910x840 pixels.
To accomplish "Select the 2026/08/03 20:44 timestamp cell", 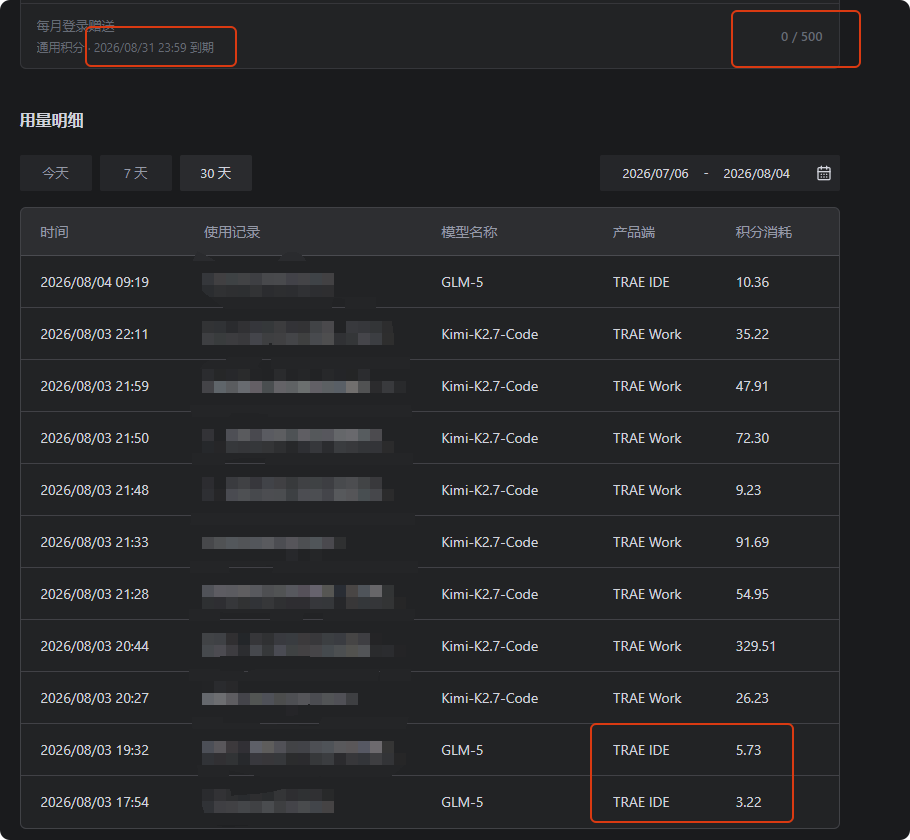I will [x=95, y=646].
